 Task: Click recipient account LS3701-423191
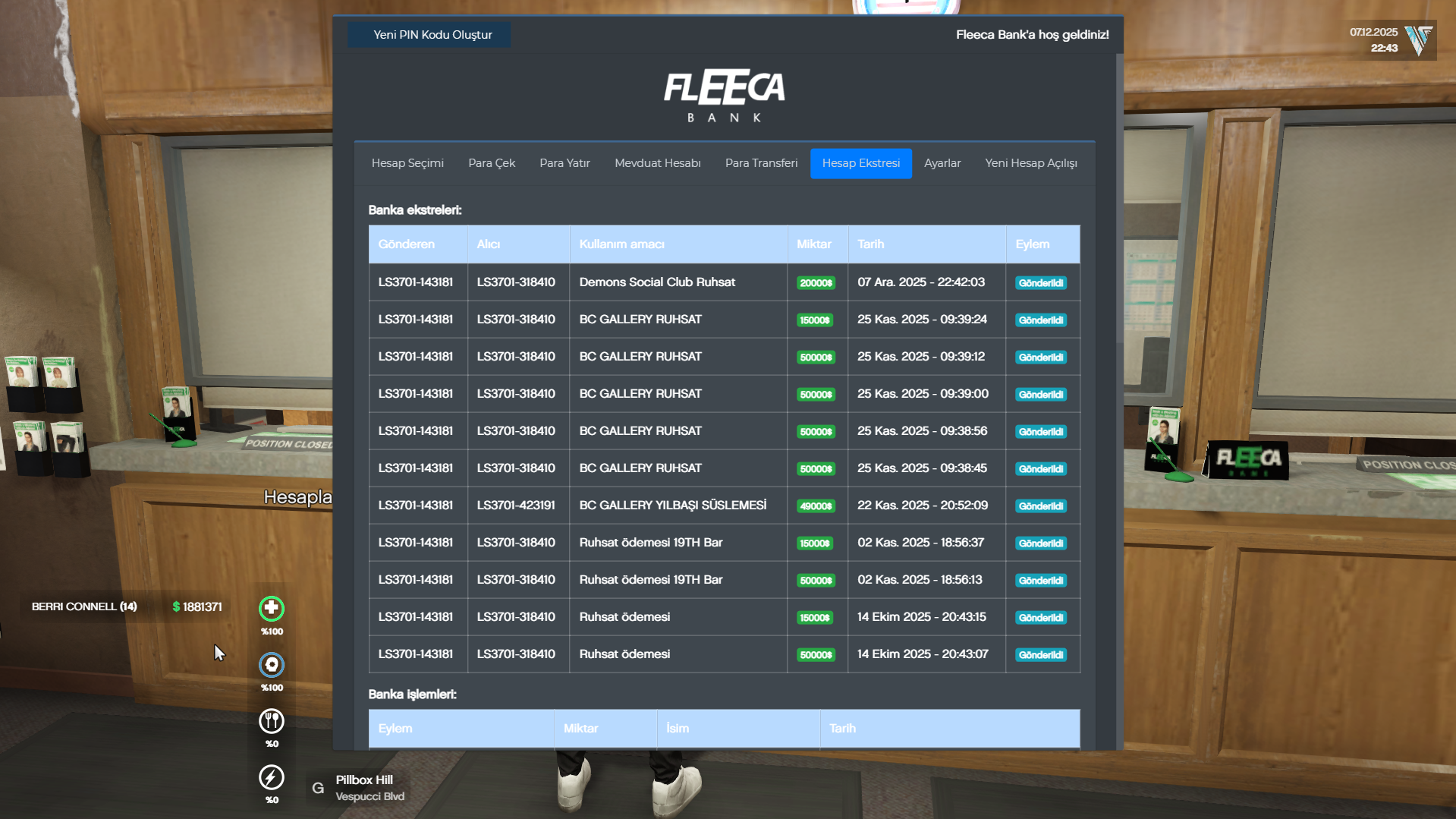point(516,506)
